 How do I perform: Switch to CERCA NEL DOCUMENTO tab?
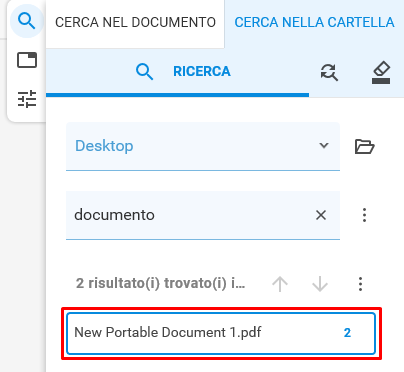pyautogui.click(x=135, y=23)
